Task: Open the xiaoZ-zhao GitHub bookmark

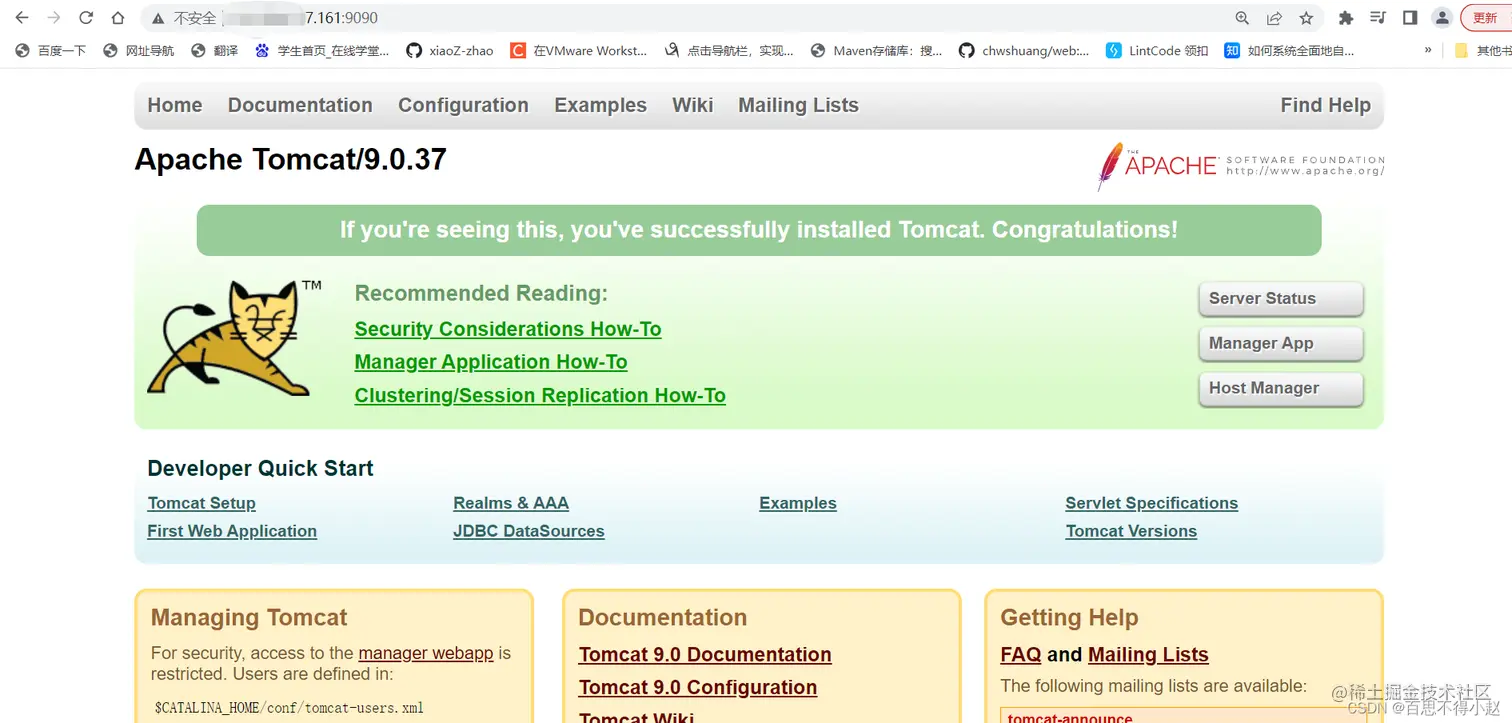Action: pos(450,50)
